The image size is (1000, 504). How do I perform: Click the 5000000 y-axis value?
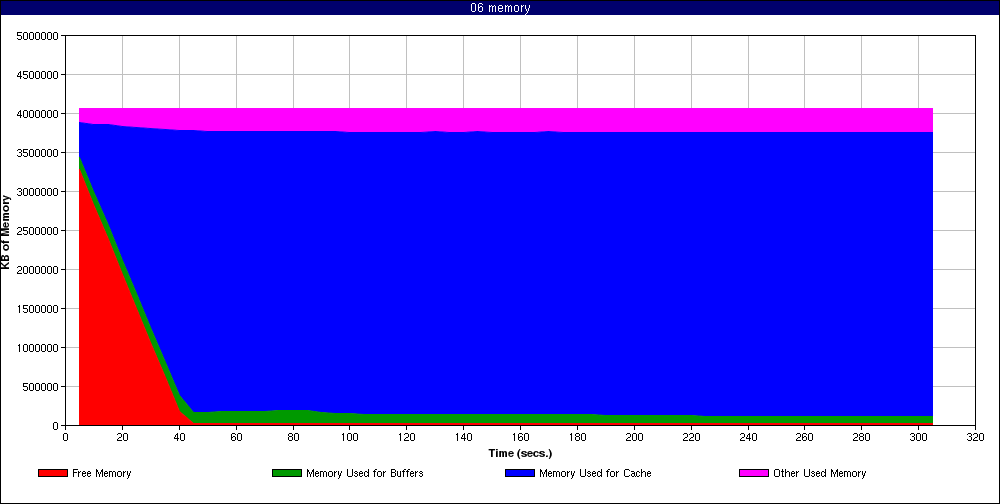tap(40, 36)
